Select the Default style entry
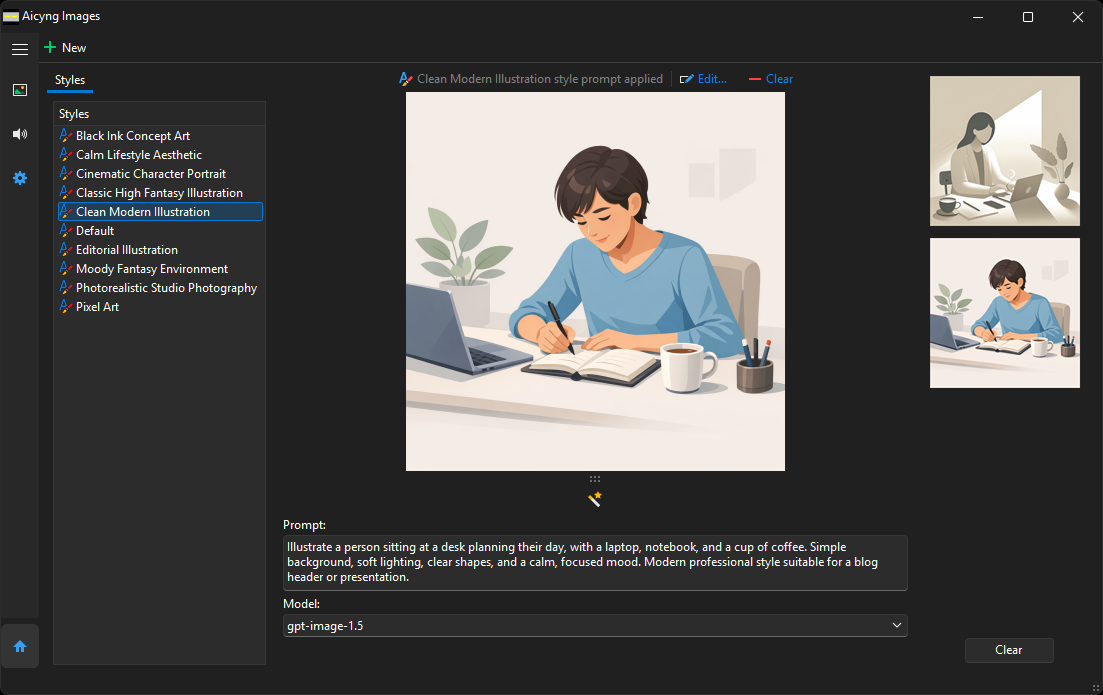 (95, 231)
